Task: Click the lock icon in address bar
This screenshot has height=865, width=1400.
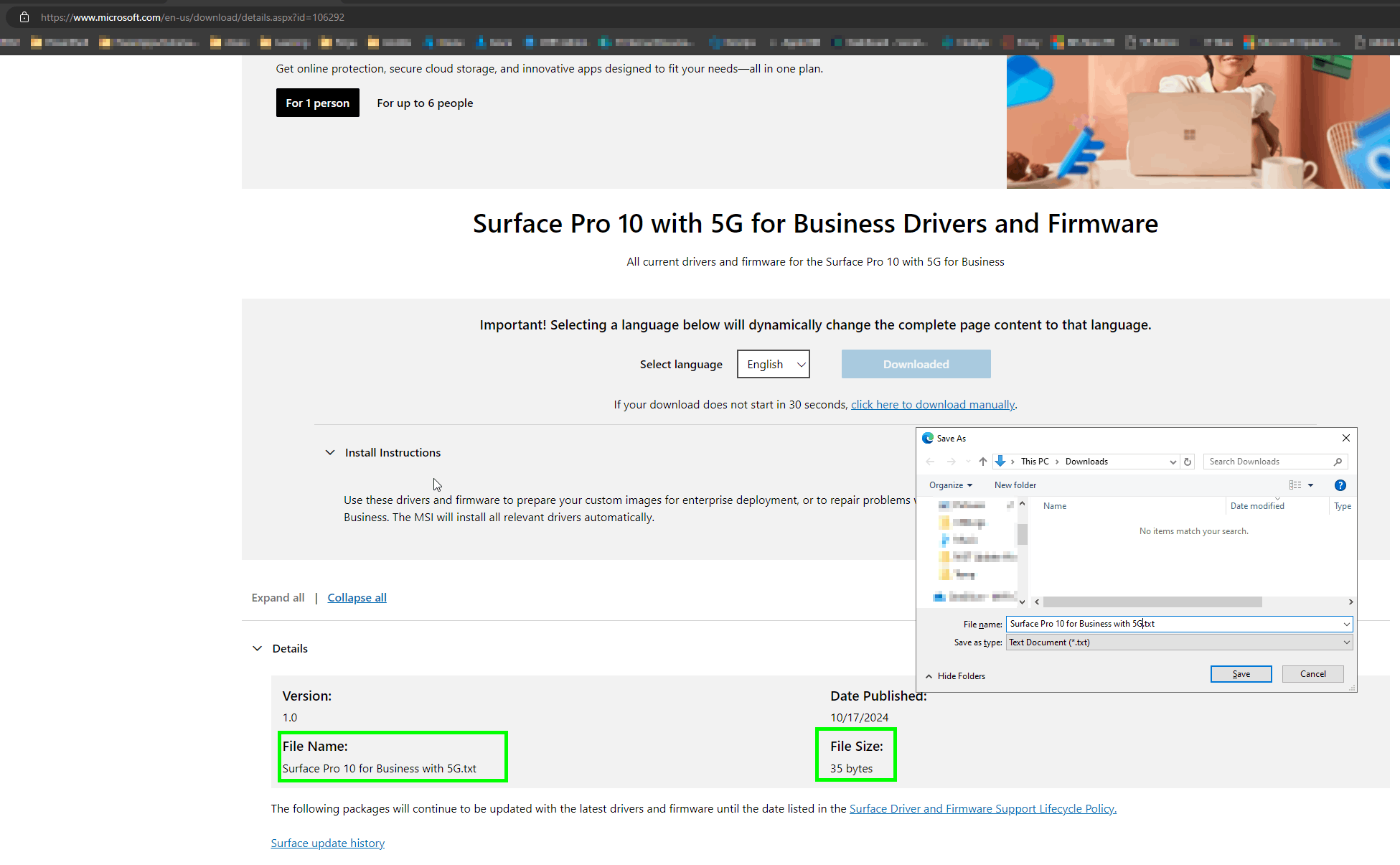Action: 24,17
